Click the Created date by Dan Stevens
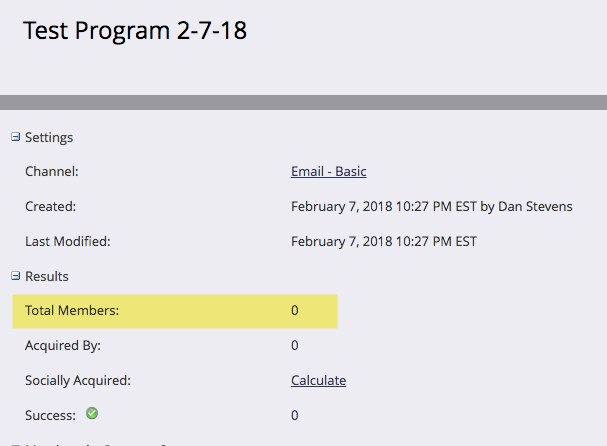The width and height of the screenshot is (607, 446). click(x=431, y=207)
